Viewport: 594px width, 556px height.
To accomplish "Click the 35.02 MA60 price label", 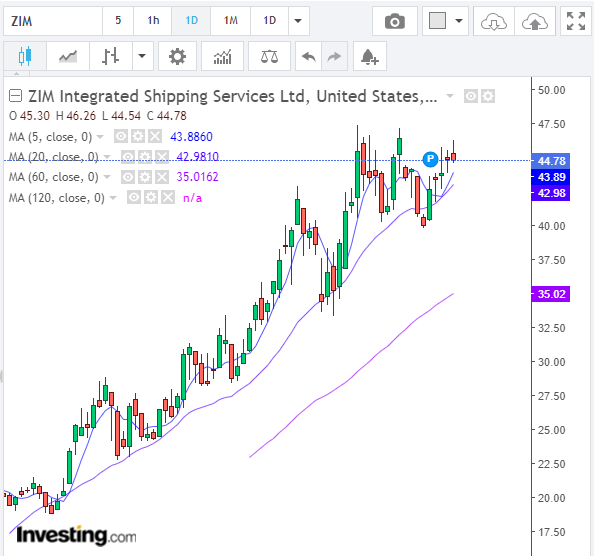I will (x=551, y=294).
